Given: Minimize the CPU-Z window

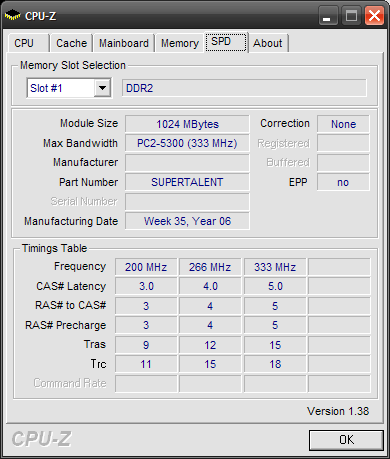Looking at the screenshot, I should tap(328, 15).
